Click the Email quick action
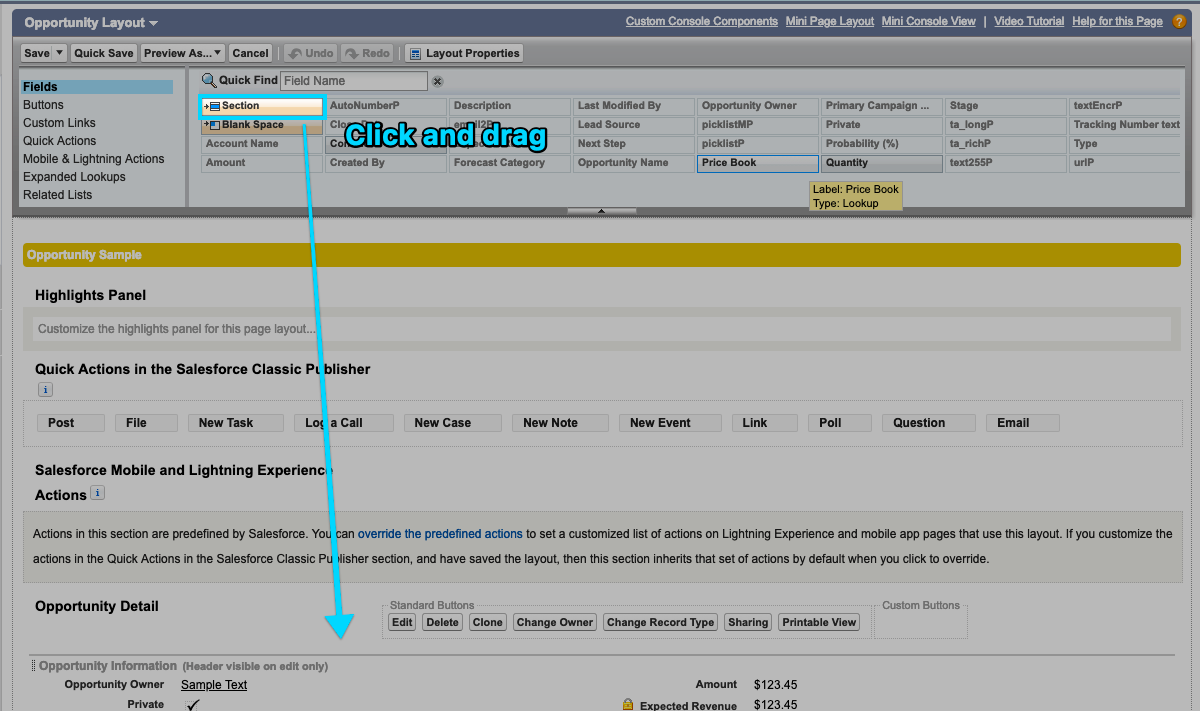 (1023, 423)
